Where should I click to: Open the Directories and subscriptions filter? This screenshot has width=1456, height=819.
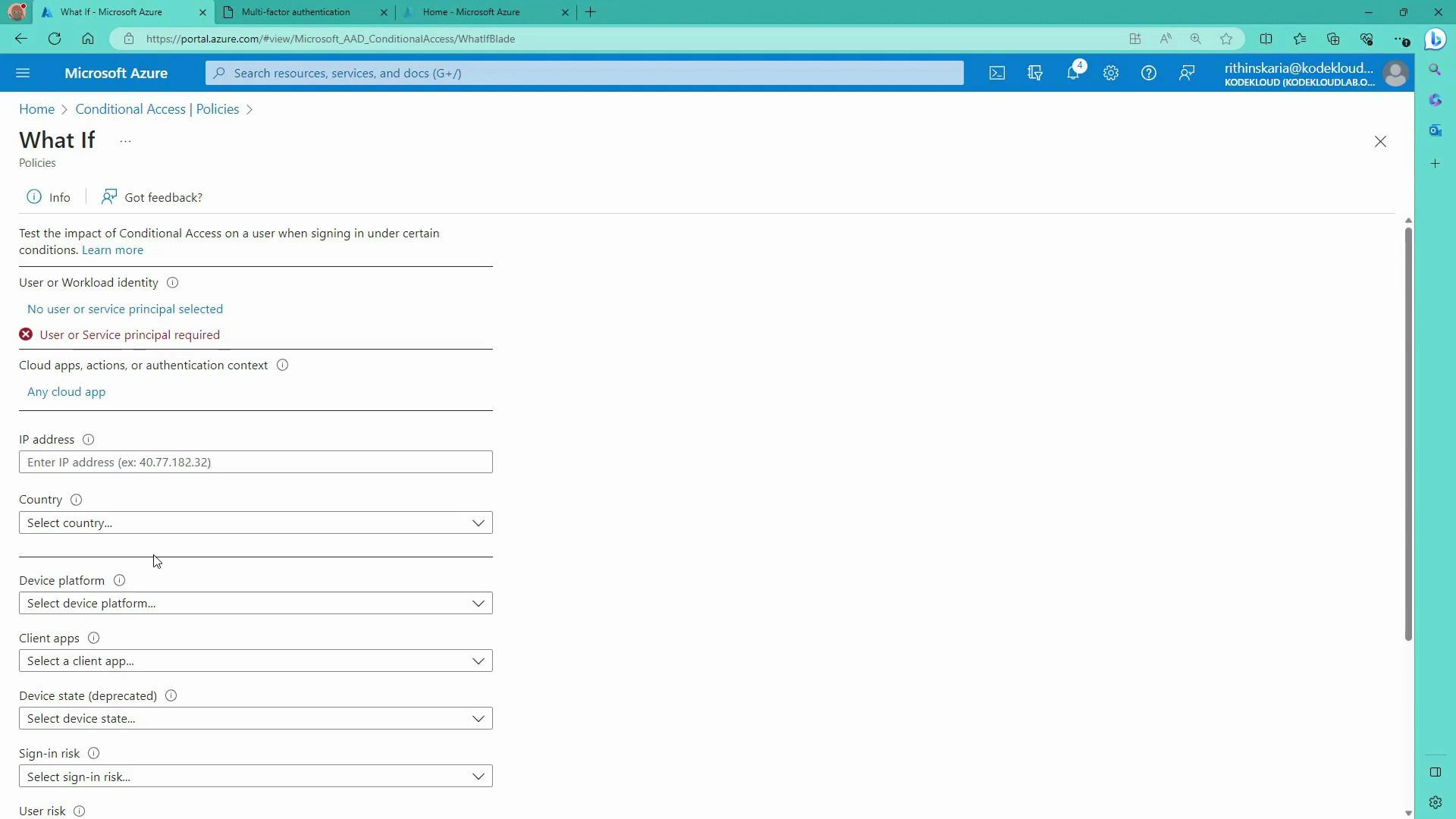1035,73
